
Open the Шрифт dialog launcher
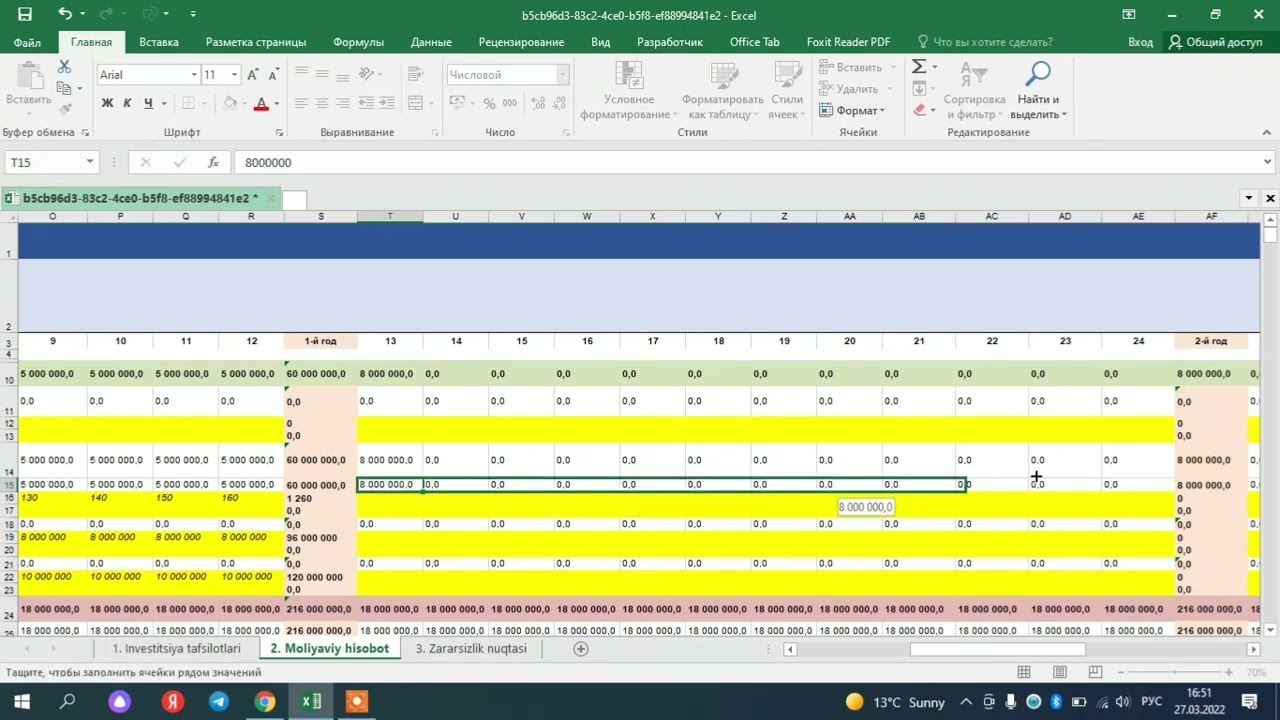tap(279, 132)
